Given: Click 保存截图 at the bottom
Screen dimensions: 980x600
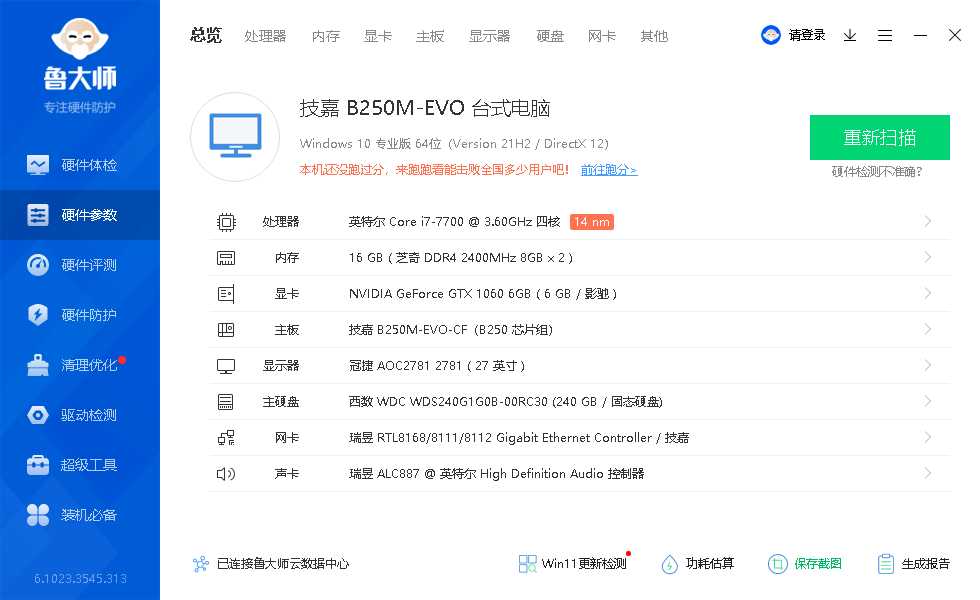Looking at the screenshot, I should [x=806, y=564].
